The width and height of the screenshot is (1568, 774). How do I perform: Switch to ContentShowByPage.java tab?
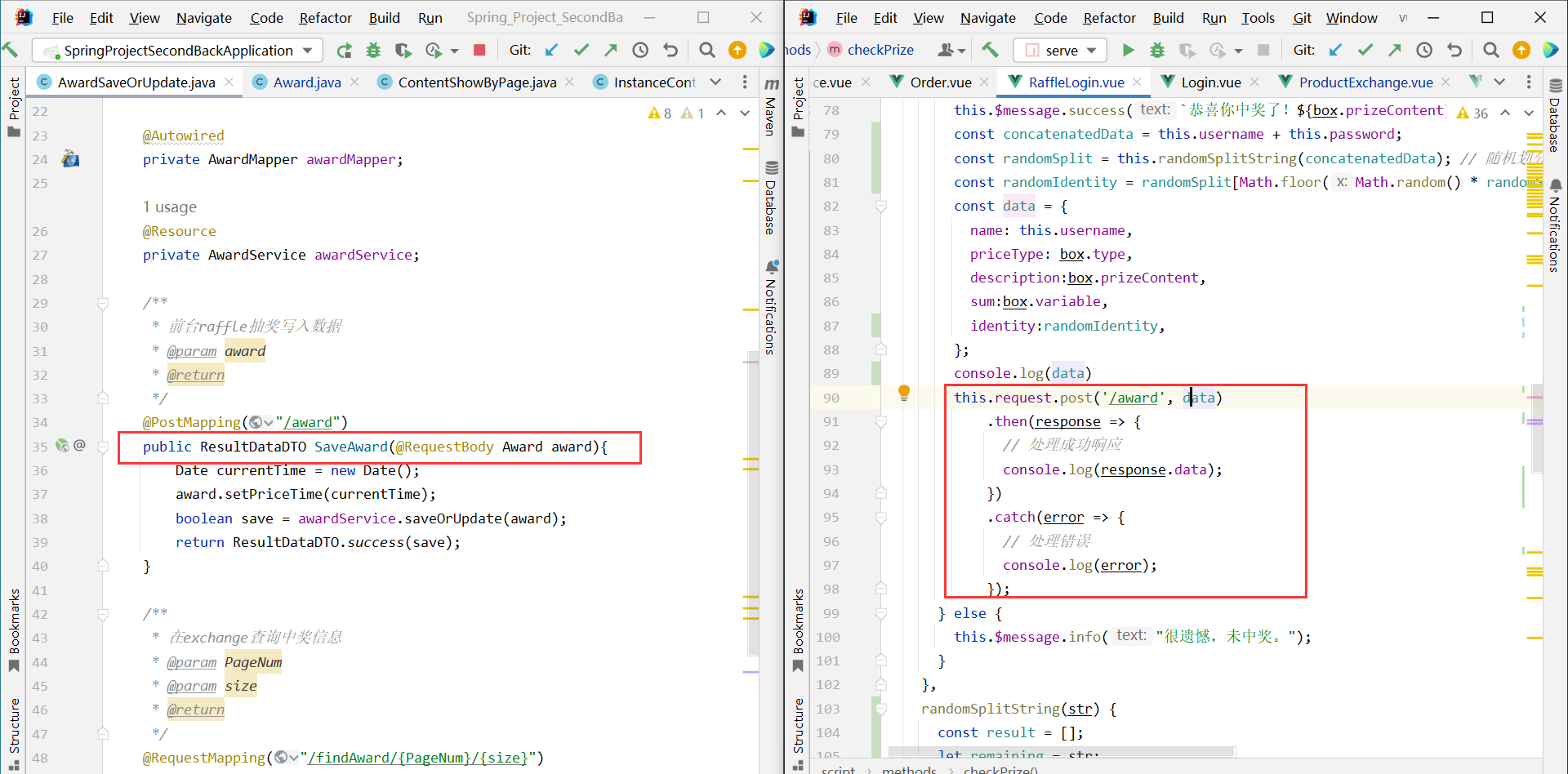tap(477, 82)
